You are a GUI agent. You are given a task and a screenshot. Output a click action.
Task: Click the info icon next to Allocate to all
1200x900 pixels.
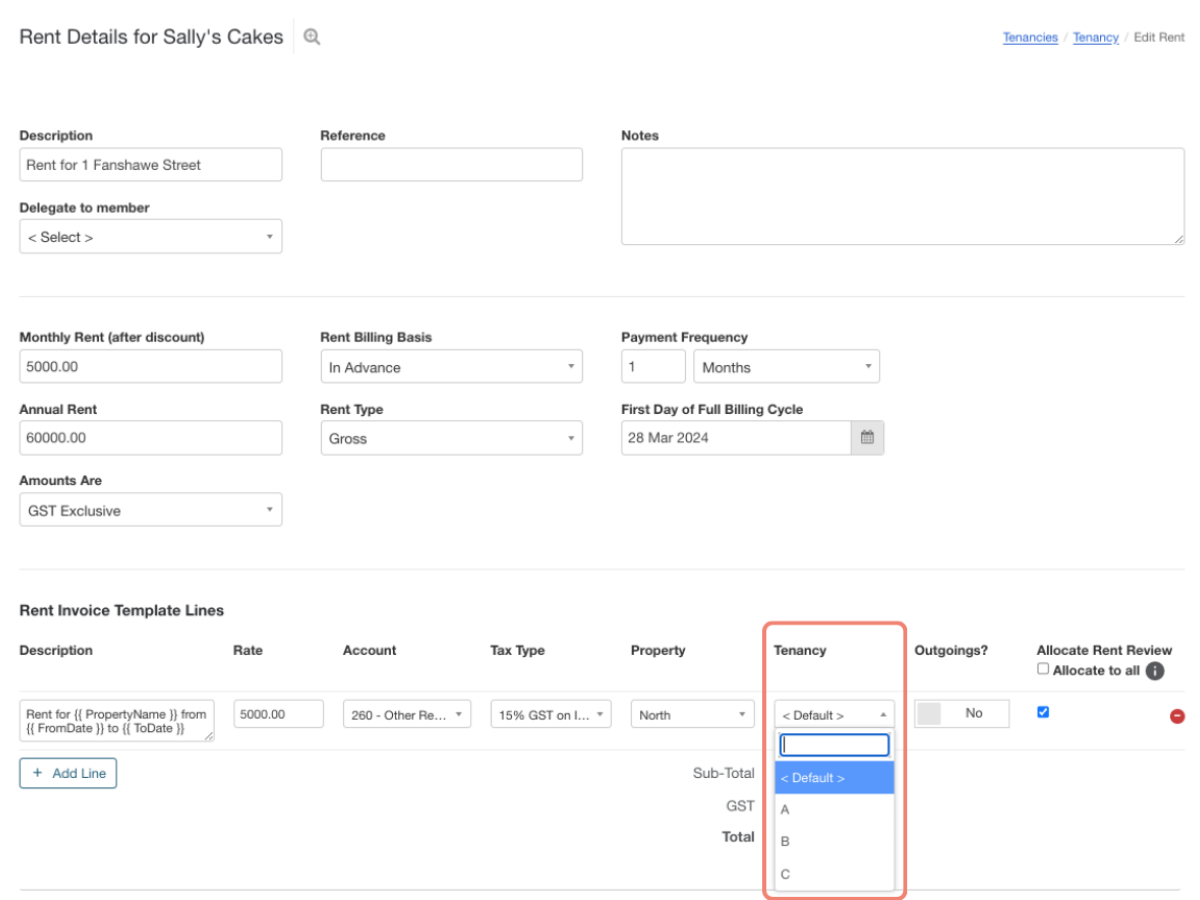point(1155,671)
